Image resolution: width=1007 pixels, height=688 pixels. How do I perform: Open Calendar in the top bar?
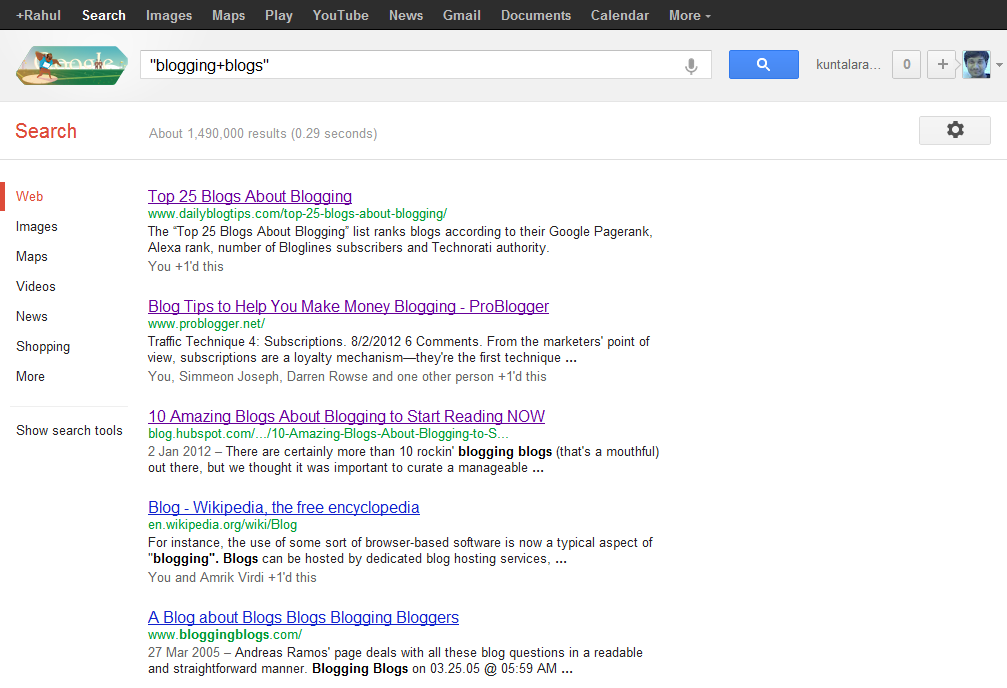point(620,15)
